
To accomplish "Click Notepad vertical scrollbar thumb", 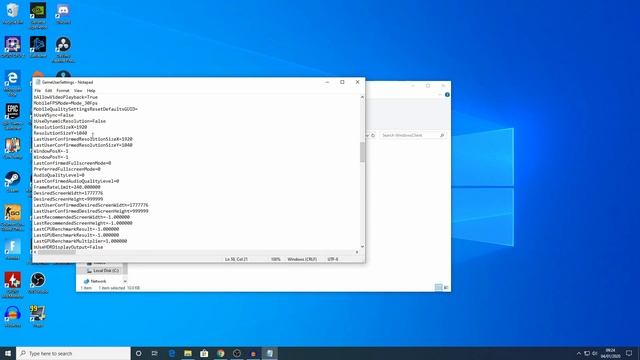I will pyautogui.click(x=362, y=152).
